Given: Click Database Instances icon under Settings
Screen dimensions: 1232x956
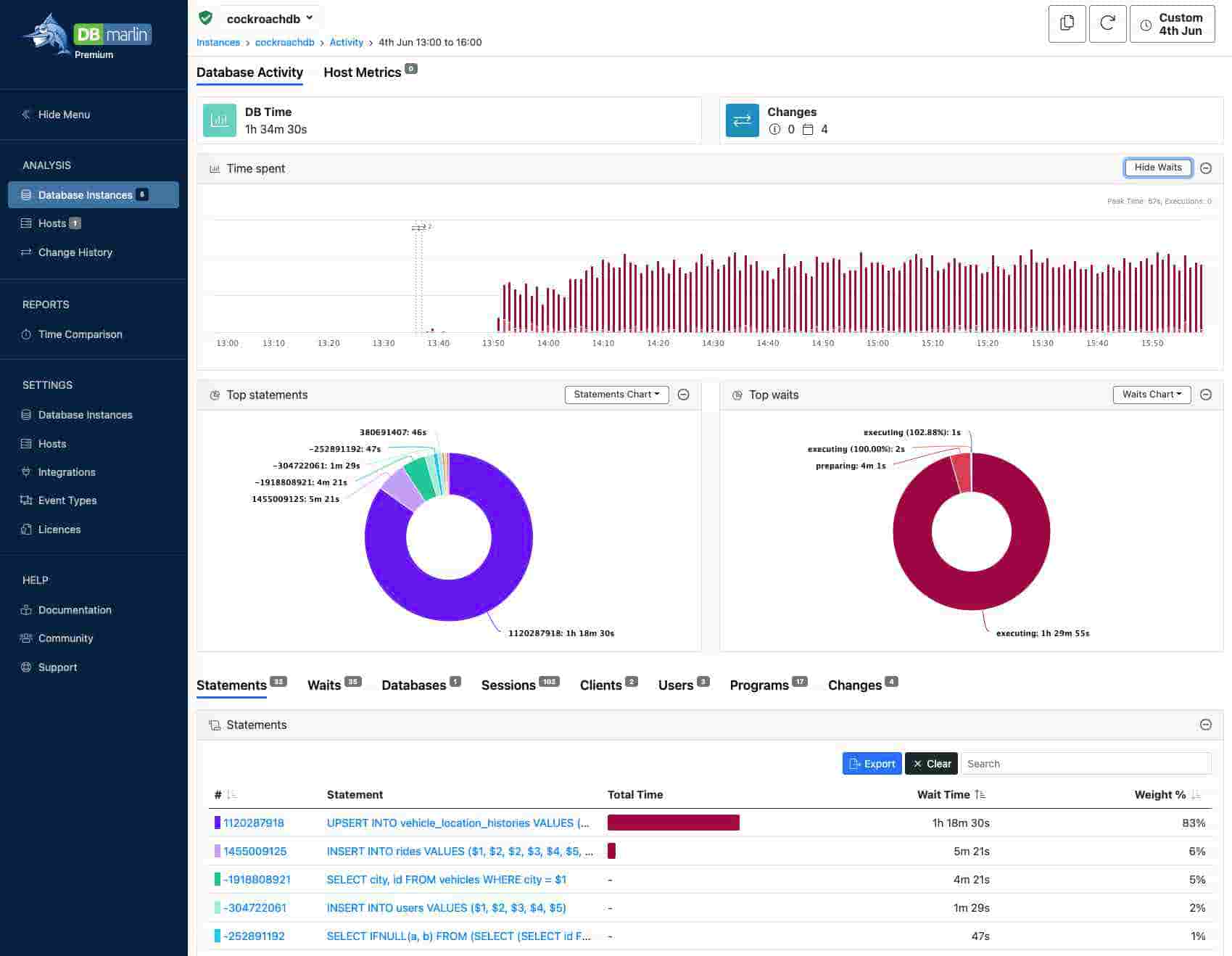Looking at the screenshot, I should (26, 415).
